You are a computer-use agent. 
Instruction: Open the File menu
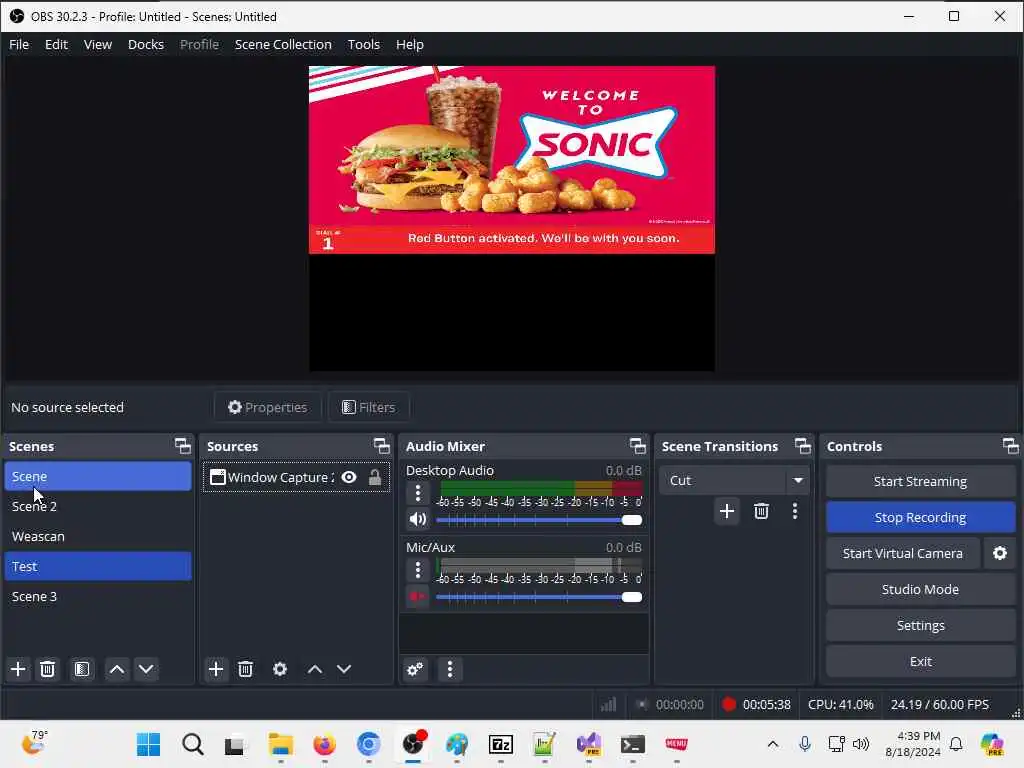[x=19, y=44]
